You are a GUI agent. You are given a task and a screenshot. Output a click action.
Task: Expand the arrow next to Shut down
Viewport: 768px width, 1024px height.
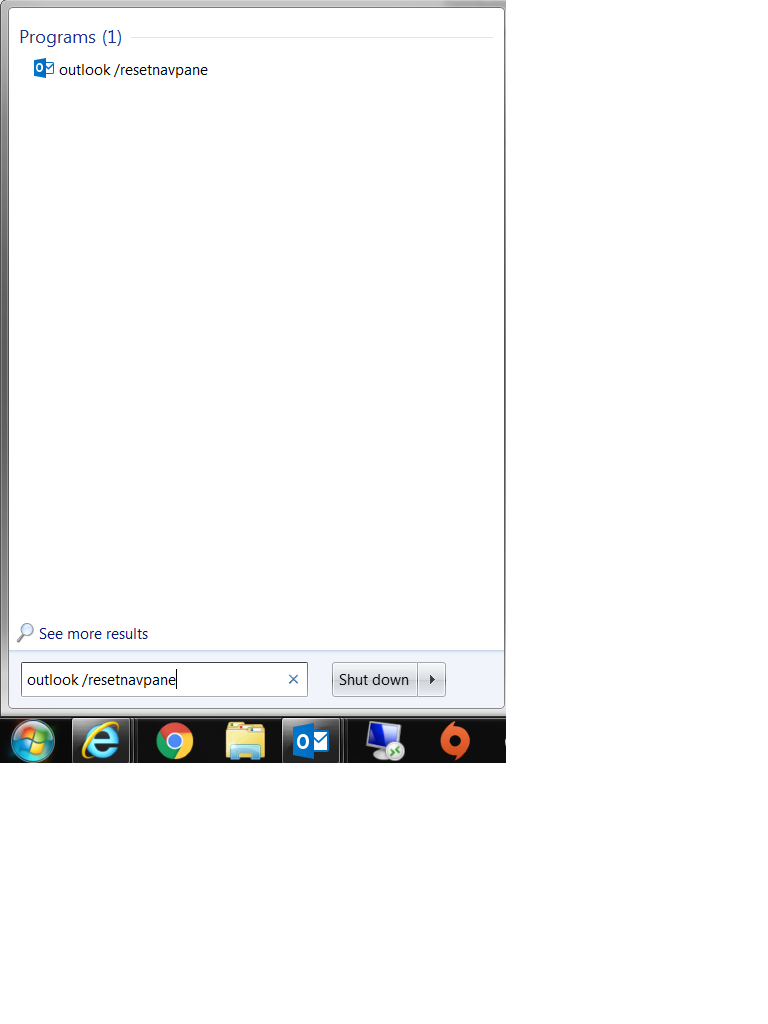(432, 680)
